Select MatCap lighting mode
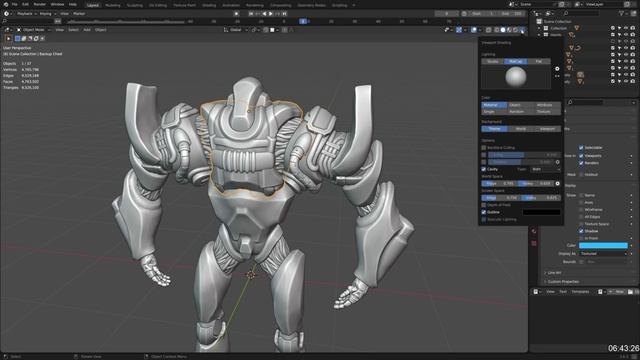 coord(516,61)
